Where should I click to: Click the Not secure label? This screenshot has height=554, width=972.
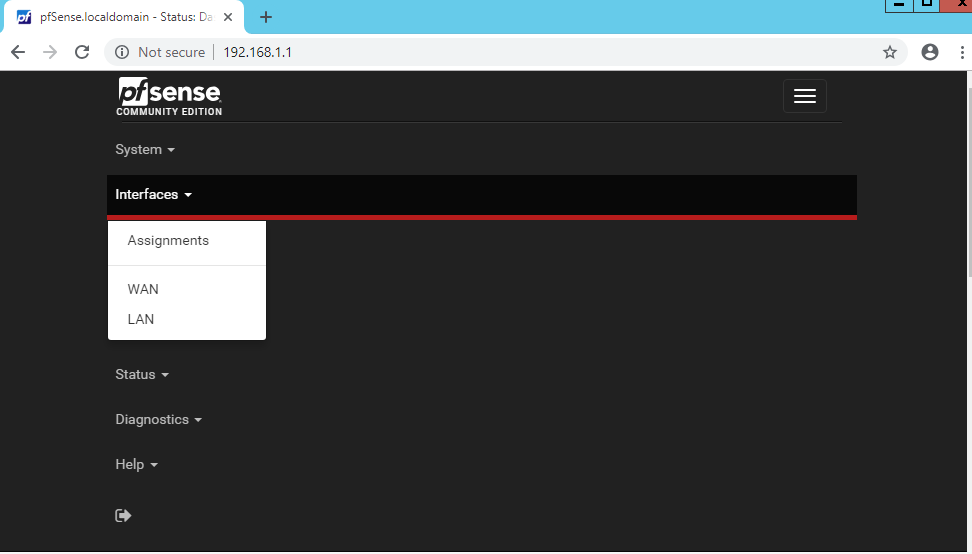[172, 52]
